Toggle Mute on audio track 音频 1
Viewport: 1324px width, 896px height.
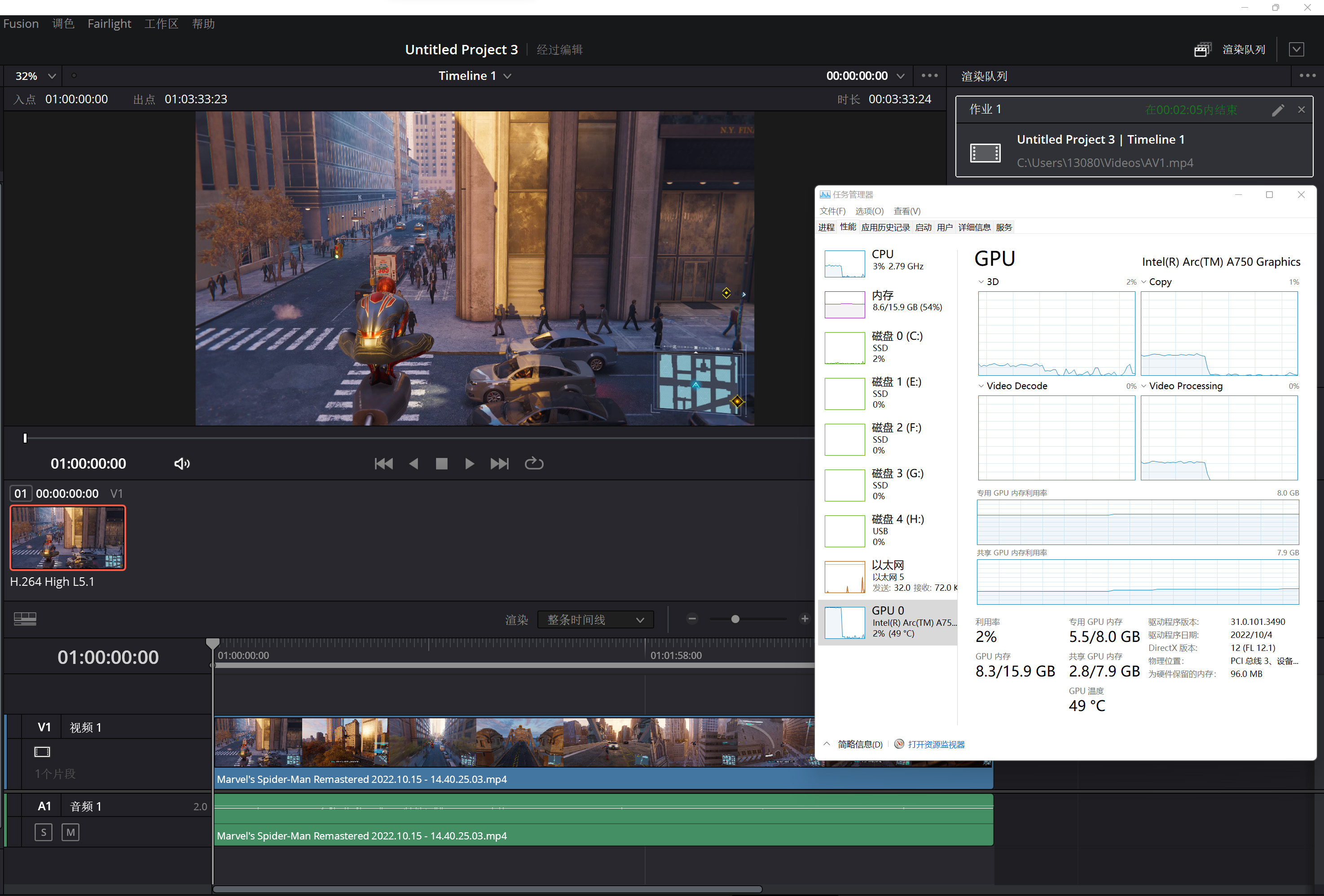(70, 832)
